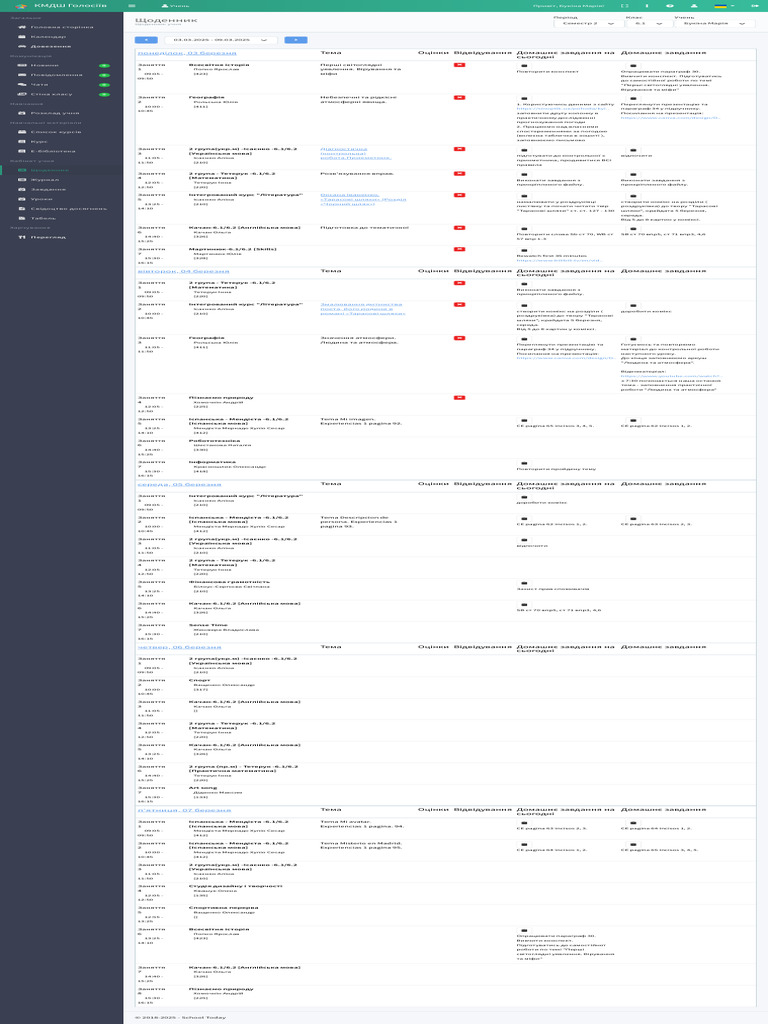Click the school logo in the header
Screen dimensions: 768x1024
tap(22, 6)
